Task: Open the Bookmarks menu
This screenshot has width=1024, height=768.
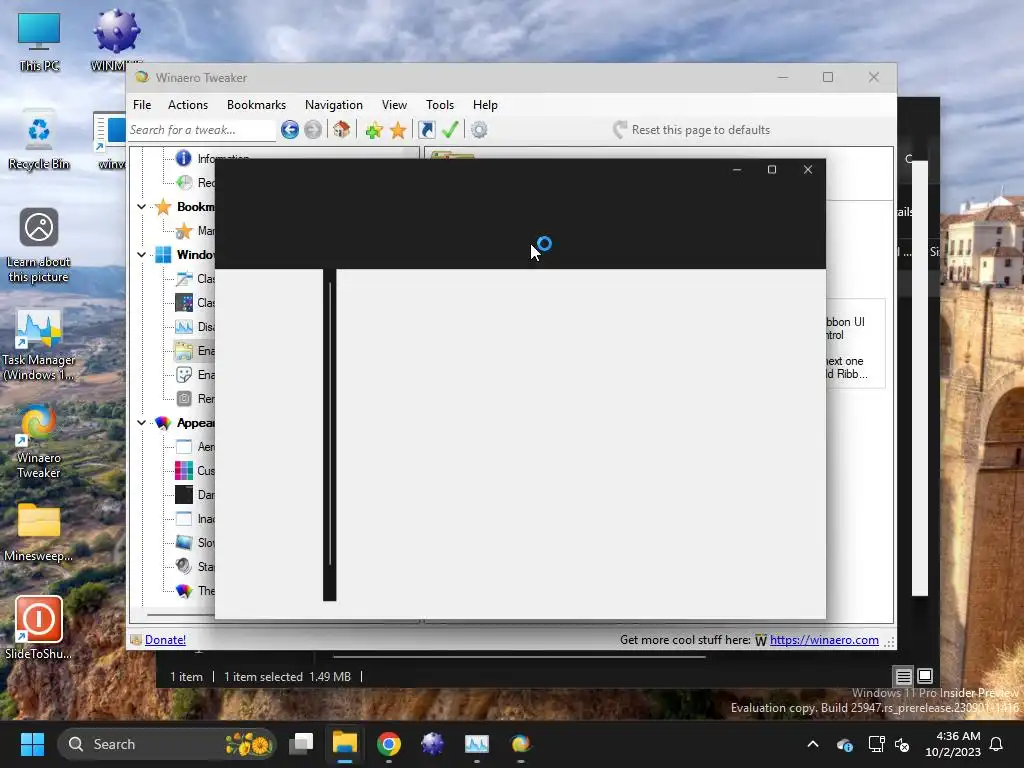Action: 256,105
